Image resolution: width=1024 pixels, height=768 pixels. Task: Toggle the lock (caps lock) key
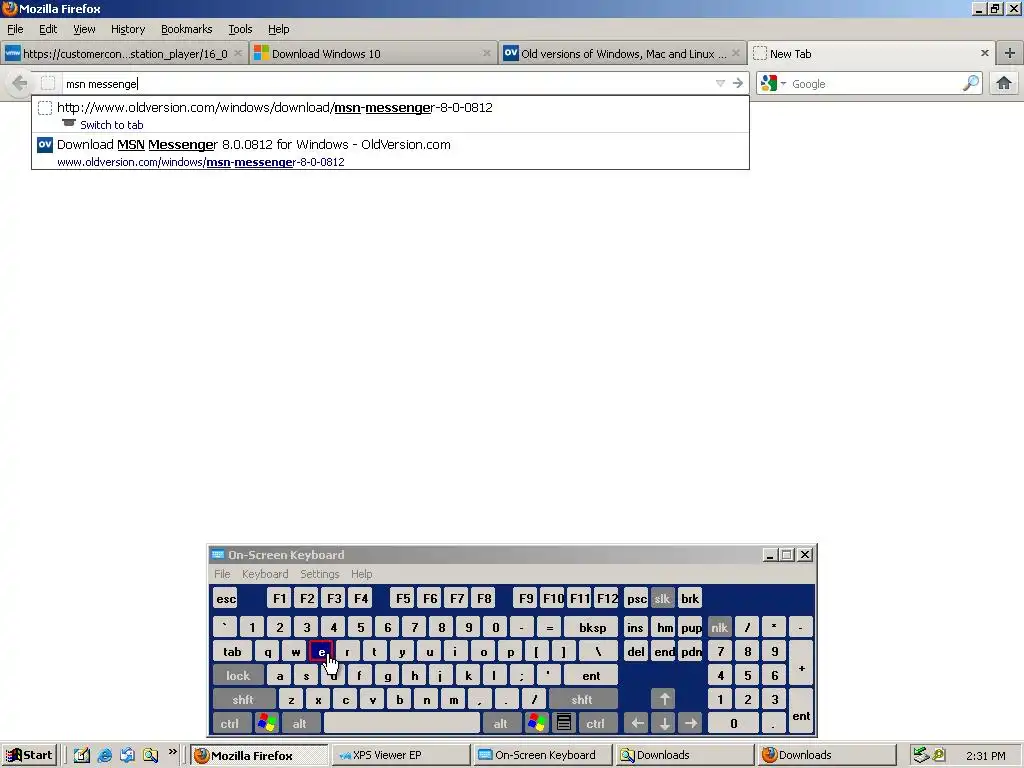click(238, 676)
